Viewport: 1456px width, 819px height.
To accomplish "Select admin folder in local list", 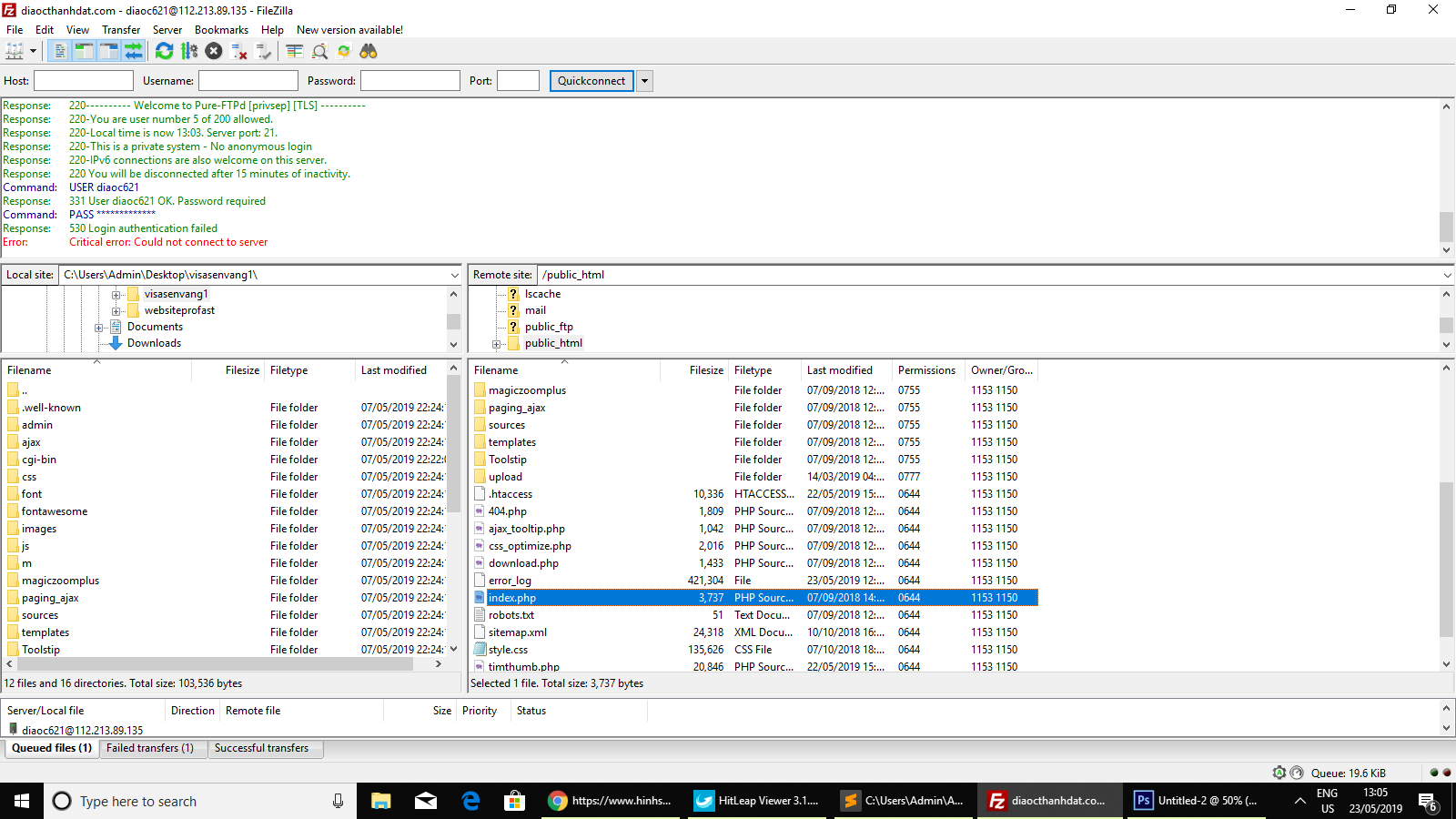I will 226,425.
